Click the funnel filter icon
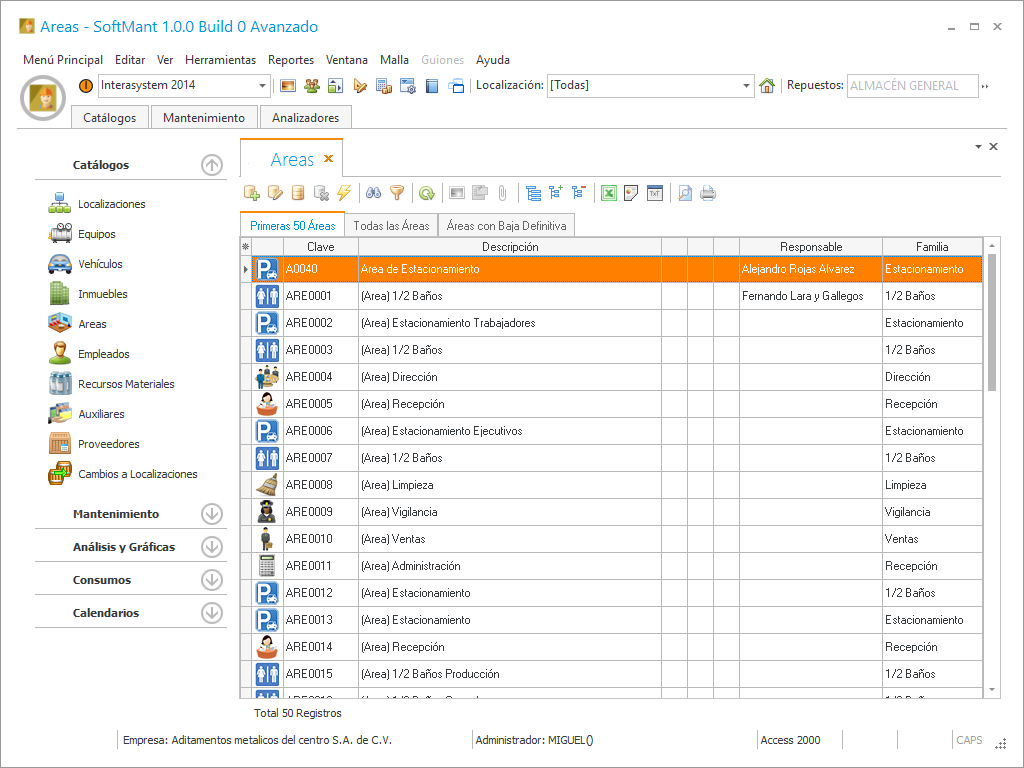The width and height of the screenshot is (1024, 768). tap(397, 193)
